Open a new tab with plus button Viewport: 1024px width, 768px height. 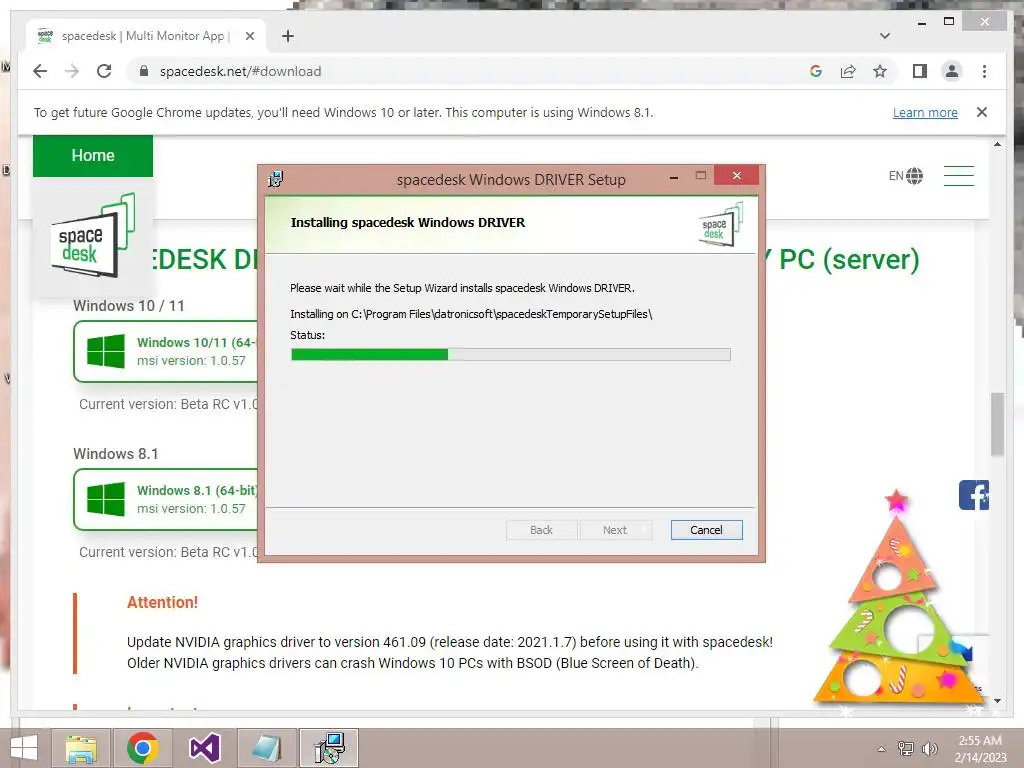(x=288, y=36)
